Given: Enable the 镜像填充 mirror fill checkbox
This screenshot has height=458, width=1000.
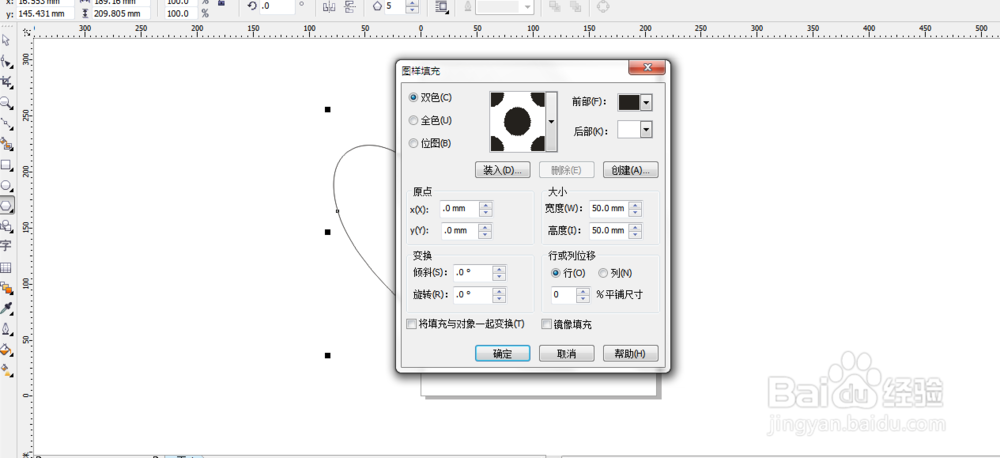Looking at the screenshot, I should click(x=547, y=324).
